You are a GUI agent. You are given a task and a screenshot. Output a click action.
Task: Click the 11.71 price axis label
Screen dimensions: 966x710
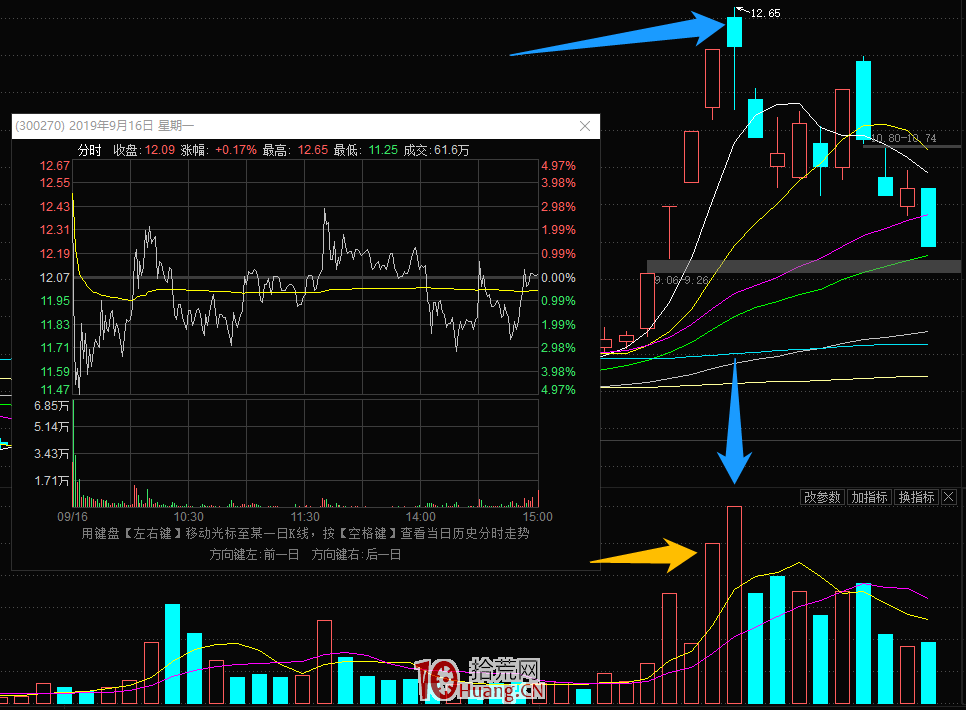55,348
